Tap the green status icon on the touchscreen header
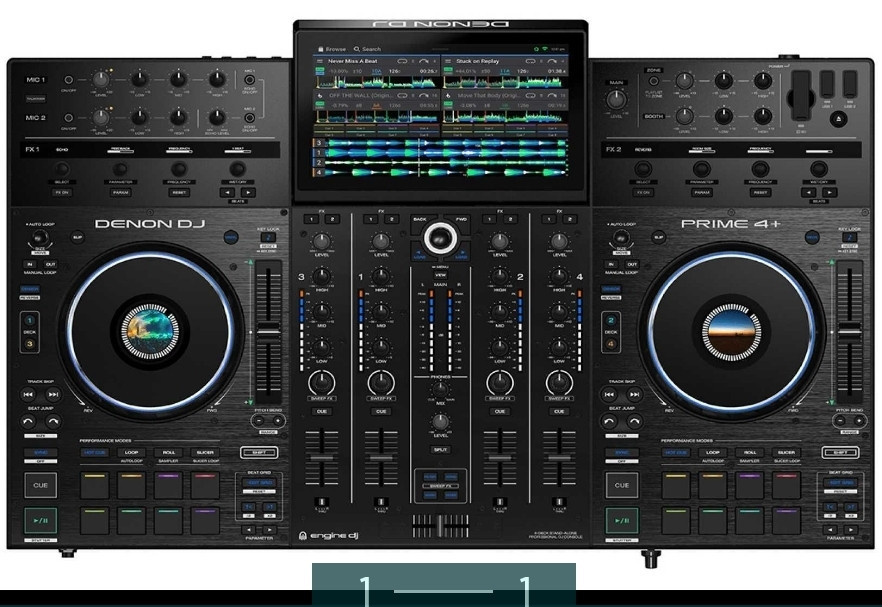This screenshot has height=607, width=882. [536, 47]
